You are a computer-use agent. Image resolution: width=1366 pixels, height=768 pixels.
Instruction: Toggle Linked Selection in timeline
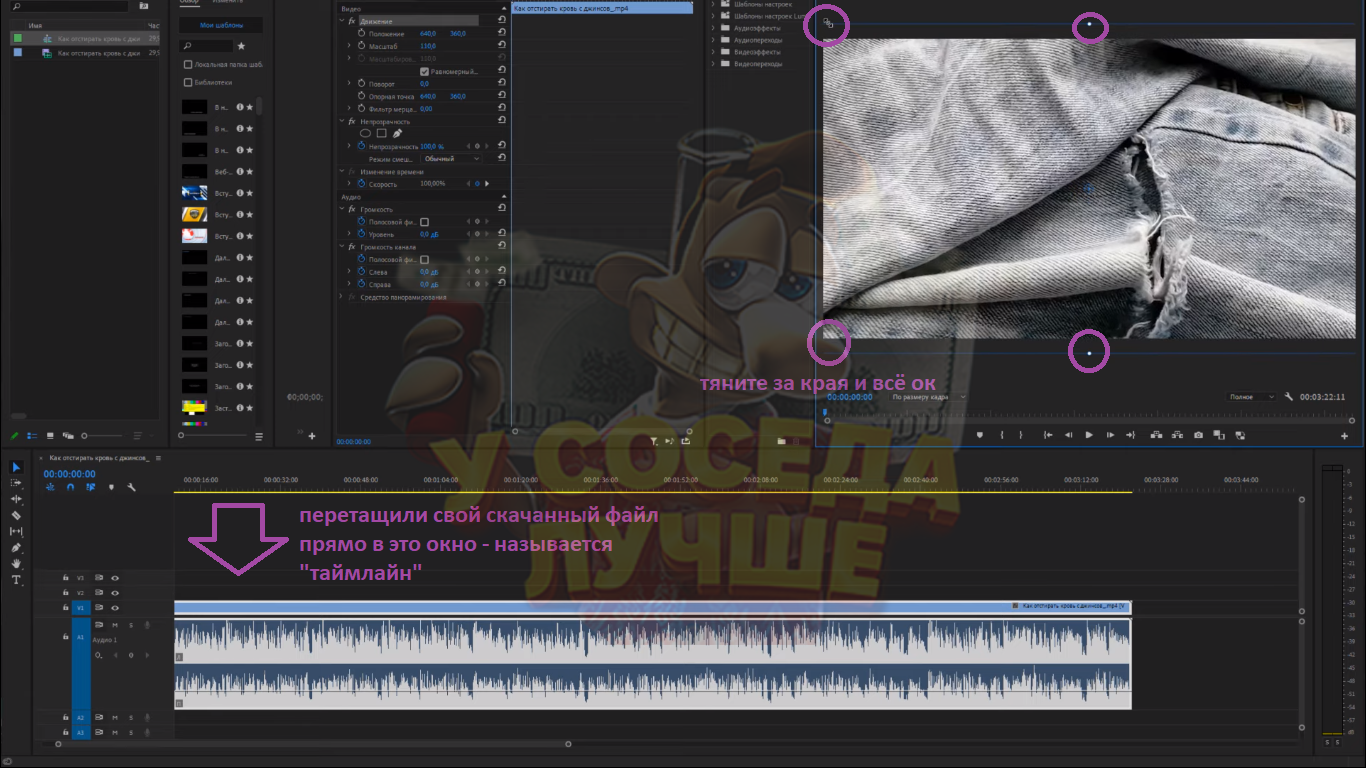[x=90, y=487]
